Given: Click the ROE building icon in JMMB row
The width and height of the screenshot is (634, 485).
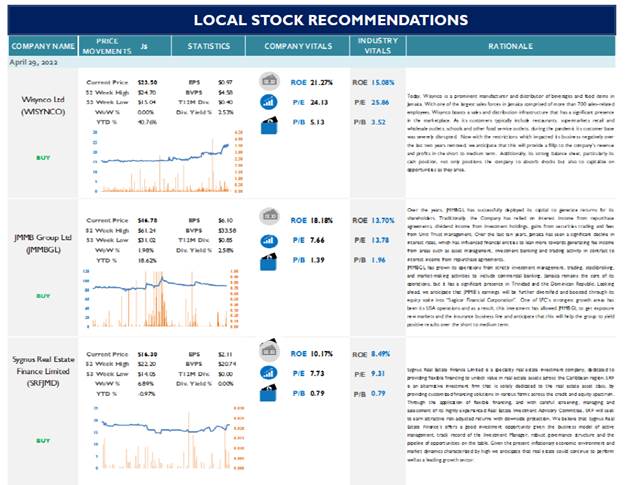Looking at the screenshot, I should tap(269, 216).
